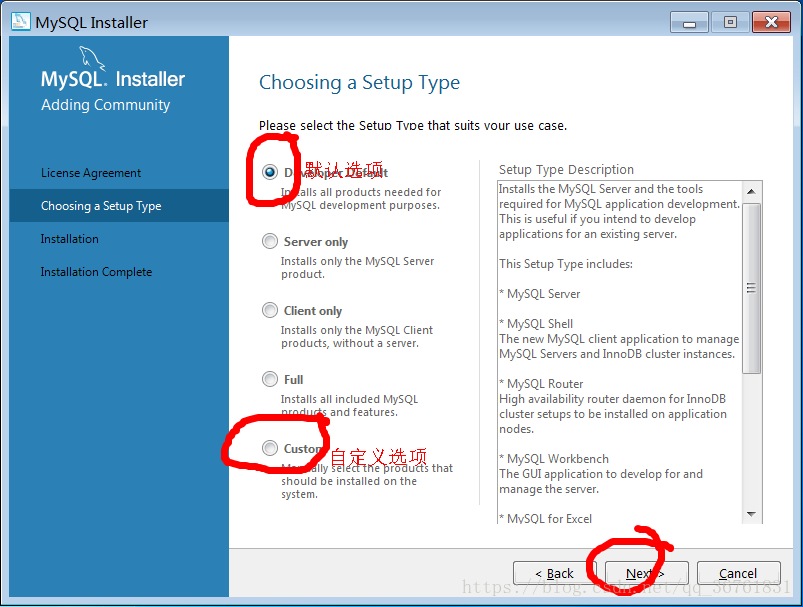Select the Client only radio button

pyautogui.click(x=269, y=310)
